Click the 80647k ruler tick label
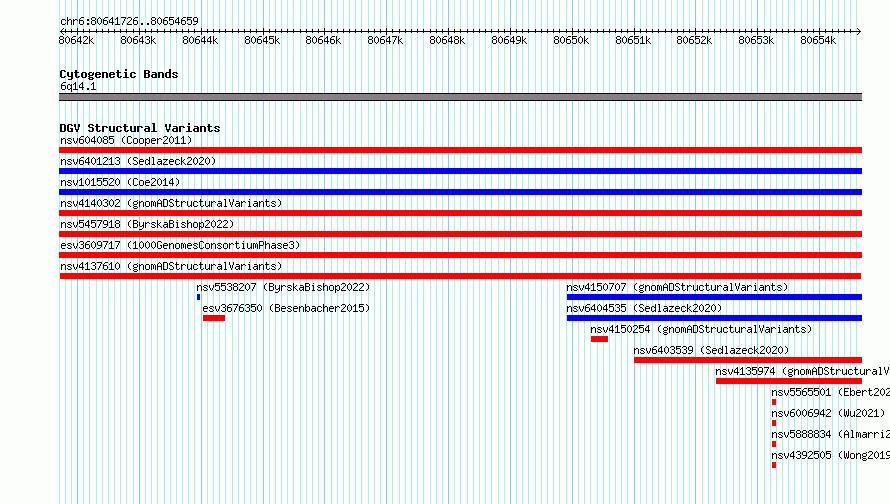 385,40
